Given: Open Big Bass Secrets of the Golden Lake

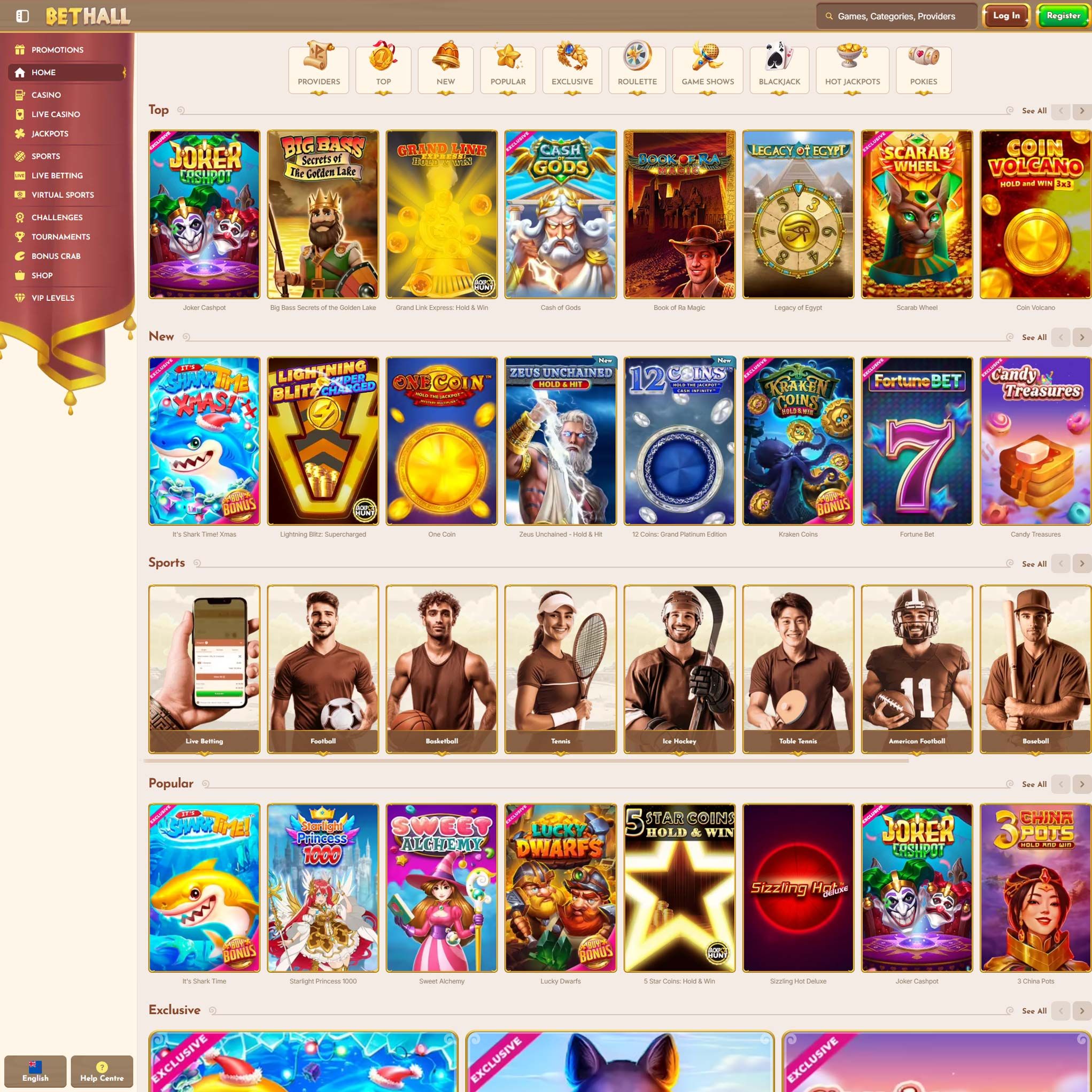Looking at the screenshot, I should 323,214.
